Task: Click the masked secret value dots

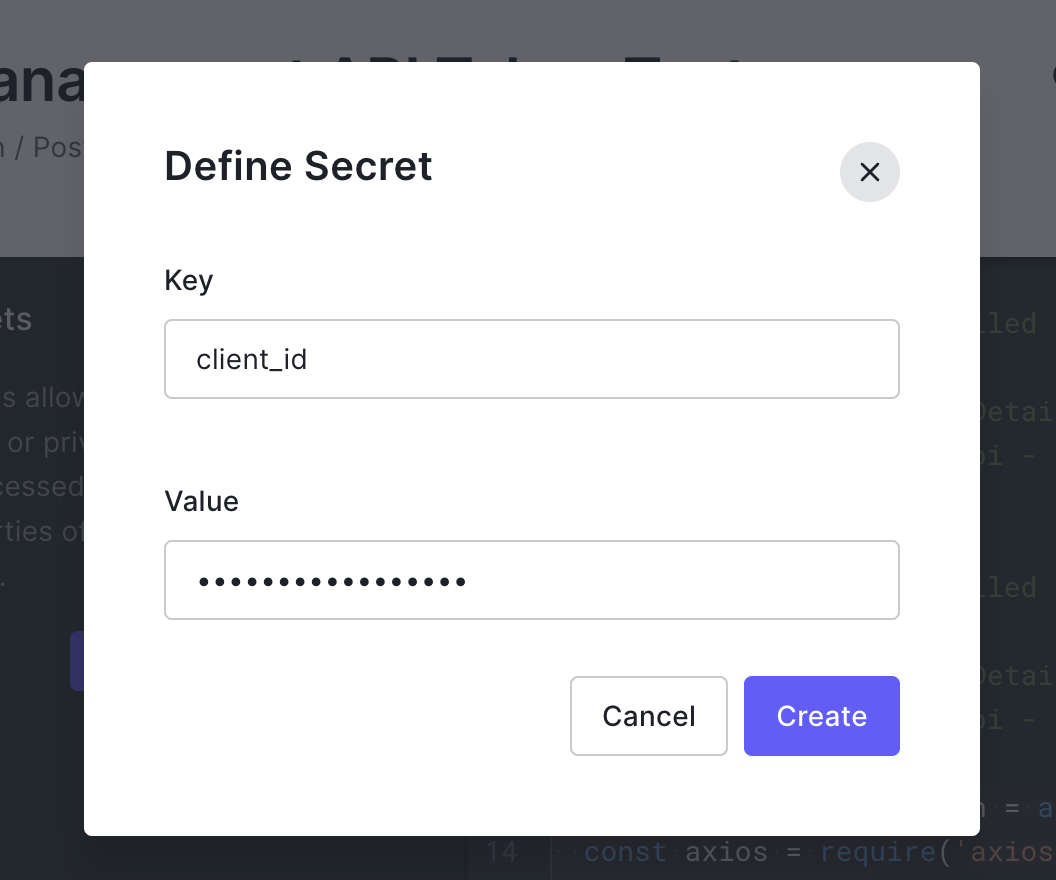Action: (x=332, y=580)
